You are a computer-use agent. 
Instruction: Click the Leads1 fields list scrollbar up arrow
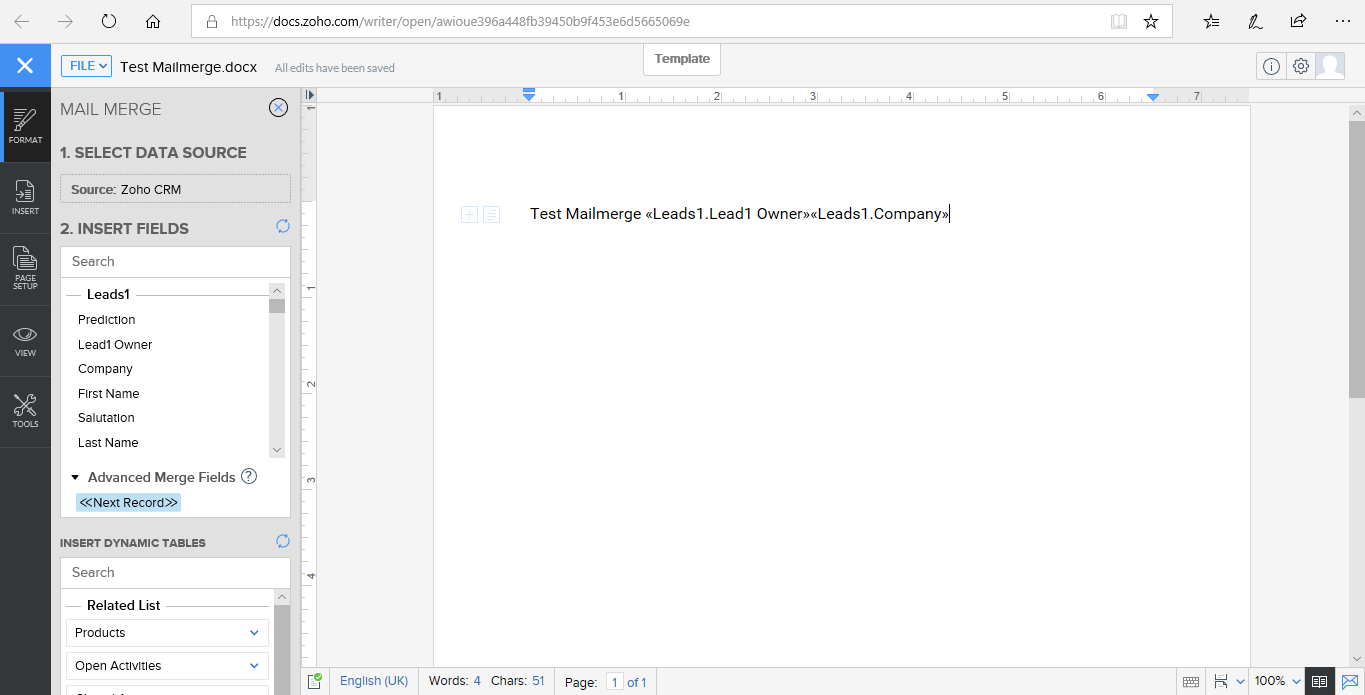click(277, 290)
